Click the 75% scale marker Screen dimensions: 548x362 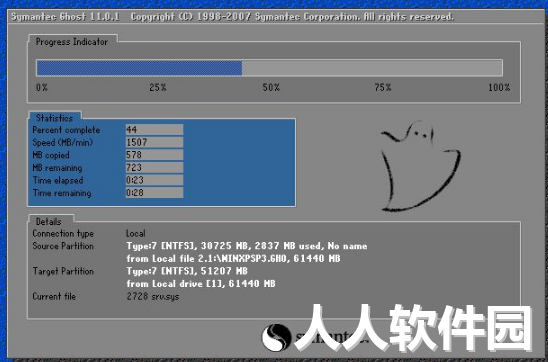pos(383,87)
